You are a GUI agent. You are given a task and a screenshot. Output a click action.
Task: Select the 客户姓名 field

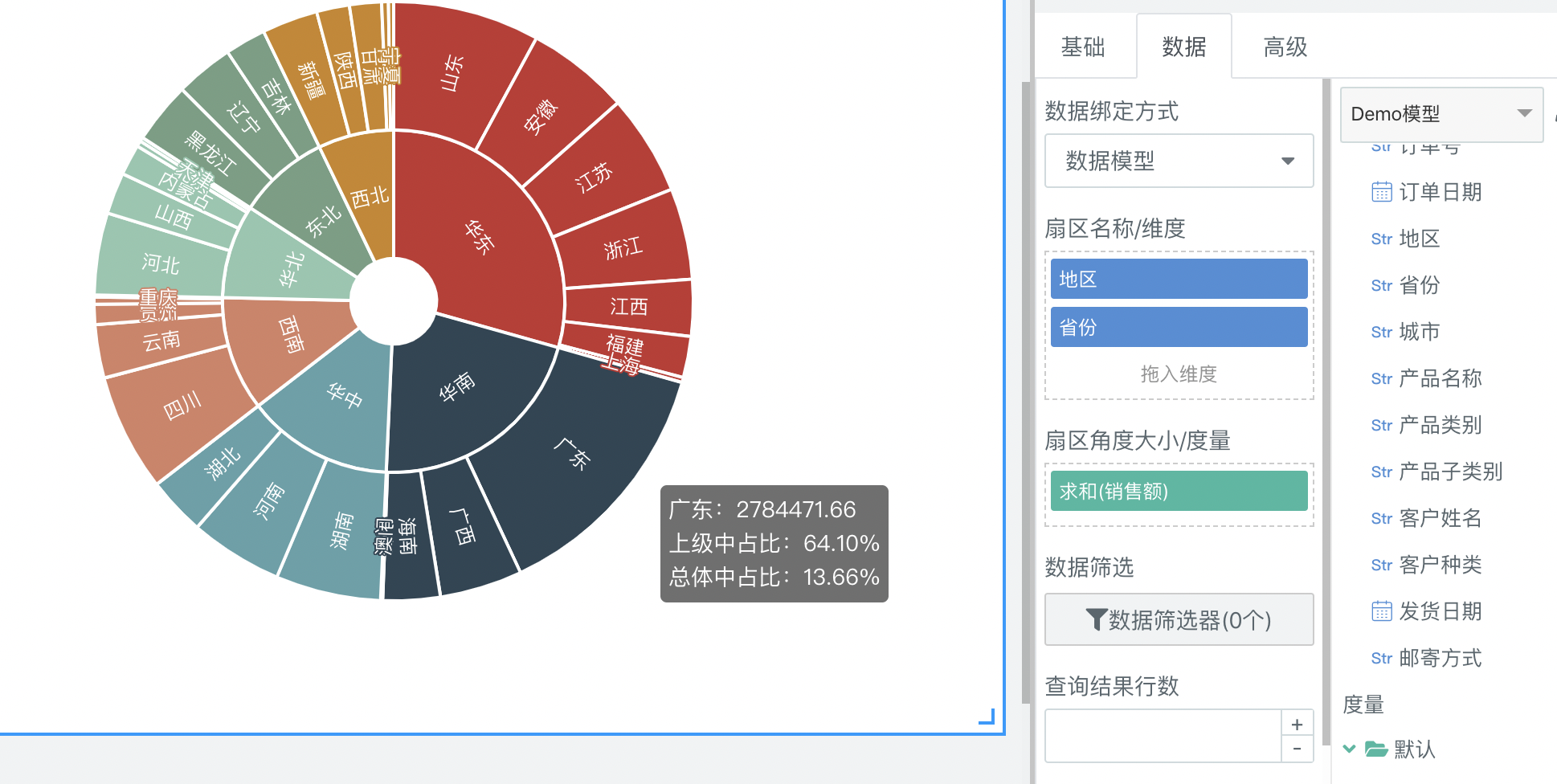(x=1441, y=518)
